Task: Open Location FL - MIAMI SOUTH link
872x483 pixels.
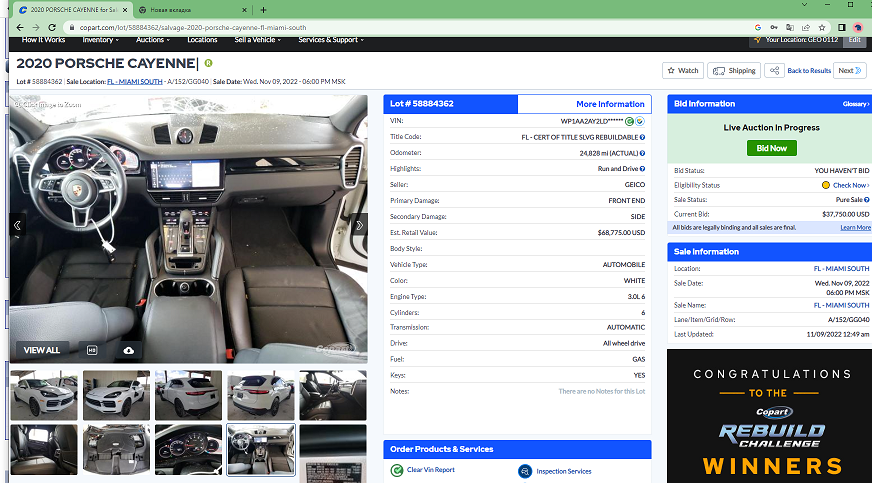Action: pos(841,268)
